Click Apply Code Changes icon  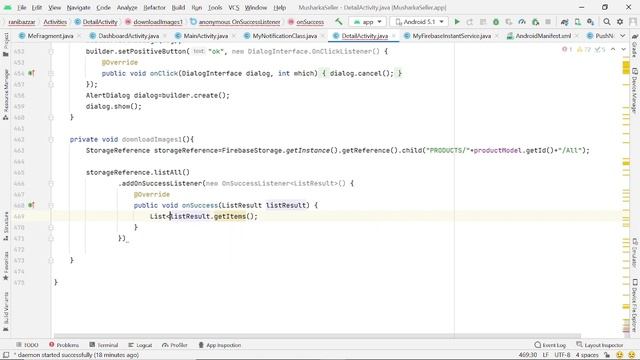point(483,22)
